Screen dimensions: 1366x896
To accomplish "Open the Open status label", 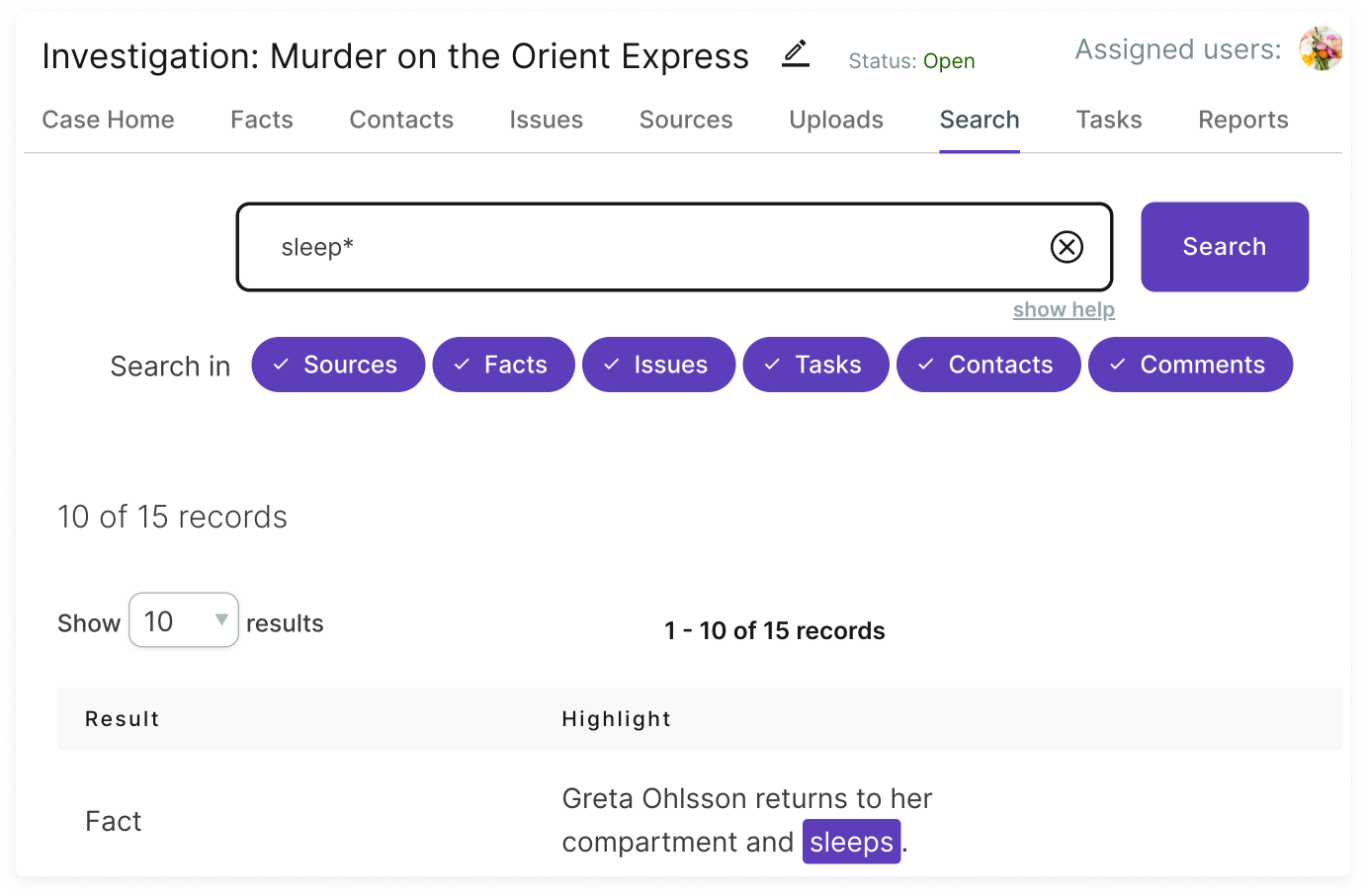I will tap(949, 61).
